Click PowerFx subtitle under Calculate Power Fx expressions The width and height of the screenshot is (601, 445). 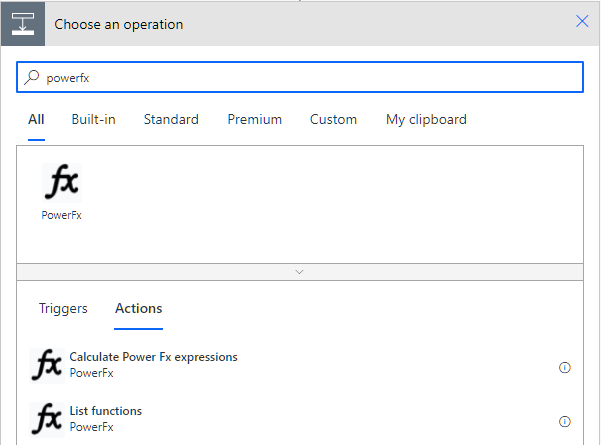[x=92, y=373]
